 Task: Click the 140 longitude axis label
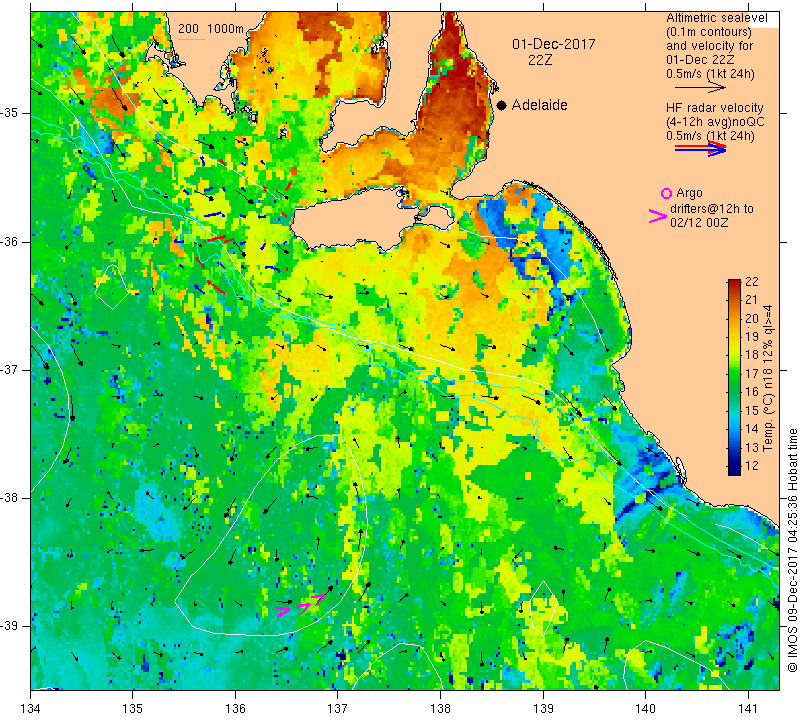click(645, 709)
